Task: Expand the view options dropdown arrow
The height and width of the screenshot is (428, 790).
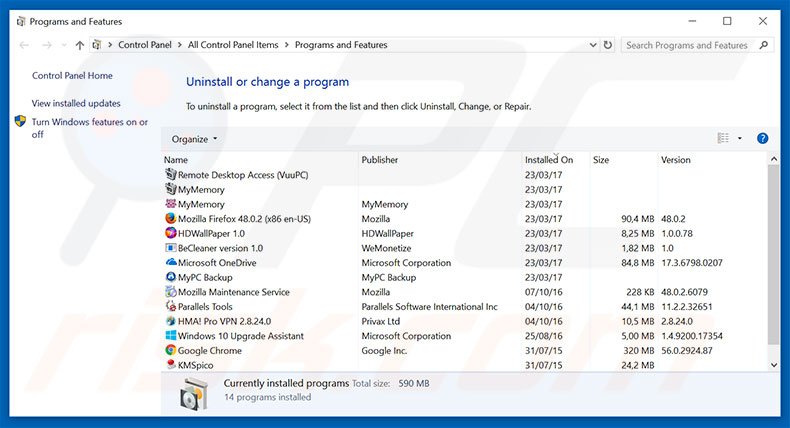Action: [740, 138]
